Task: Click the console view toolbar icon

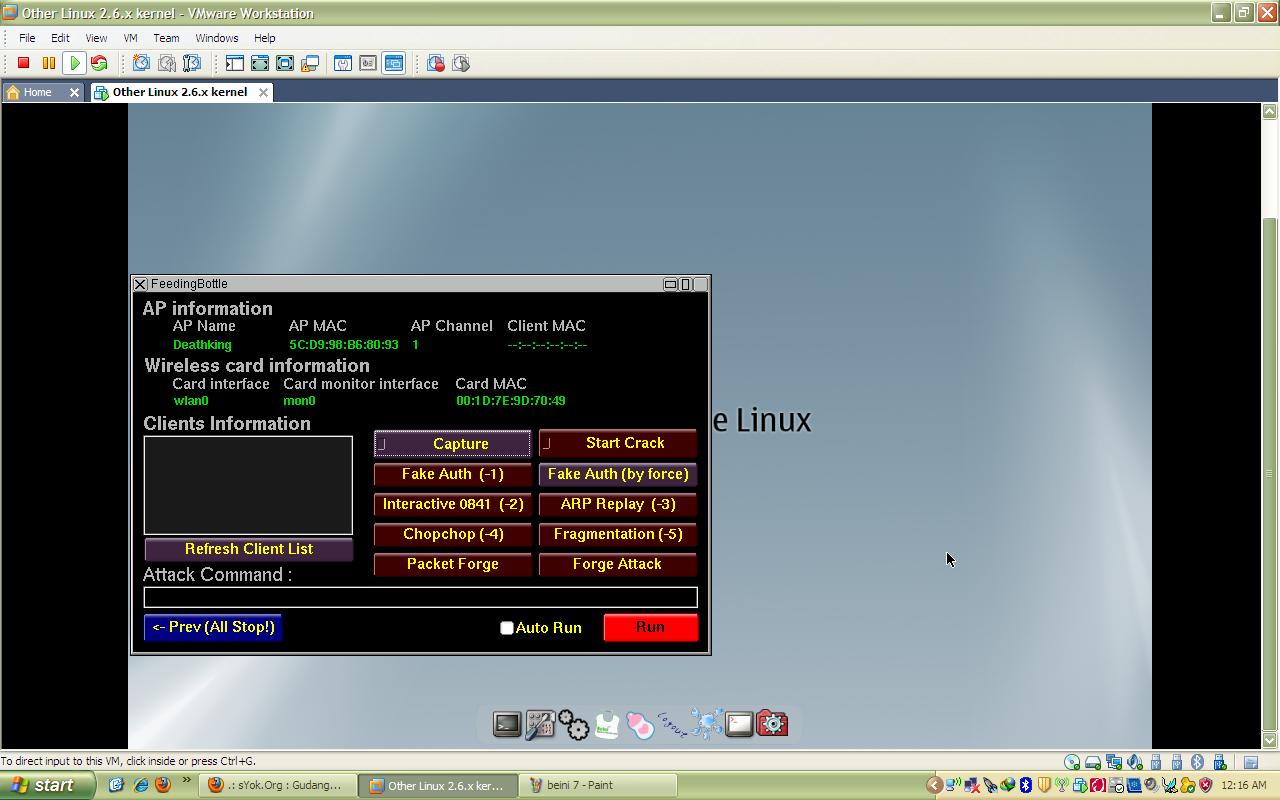Action: (393, 63)
